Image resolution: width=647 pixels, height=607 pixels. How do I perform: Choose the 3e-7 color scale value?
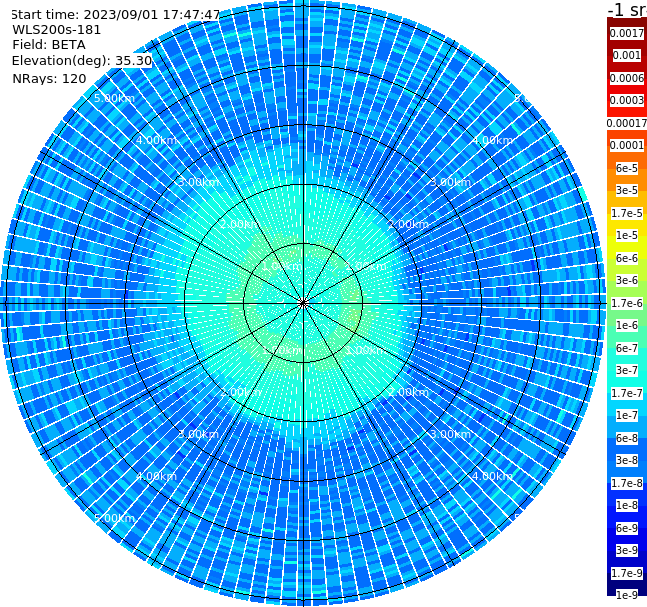pos(627,370)
